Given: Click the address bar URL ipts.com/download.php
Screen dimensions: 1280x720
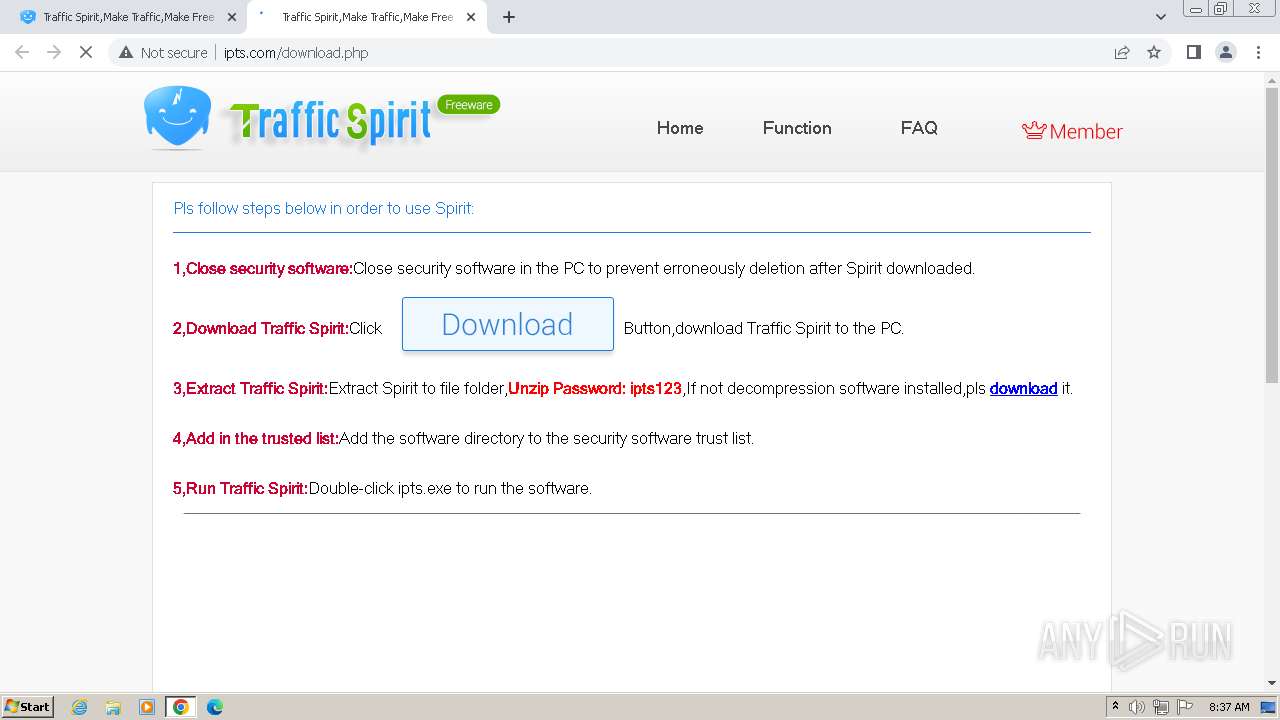Looking at the screenshot, I should 296,53.
